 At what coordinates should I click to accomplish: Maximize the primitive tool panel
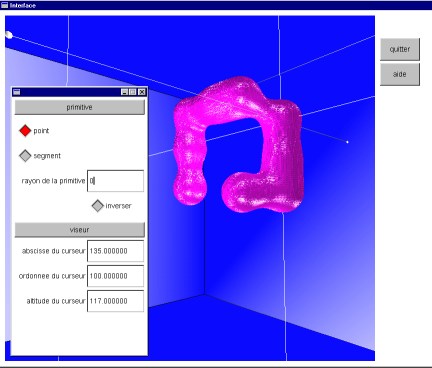tap(133, 92)
